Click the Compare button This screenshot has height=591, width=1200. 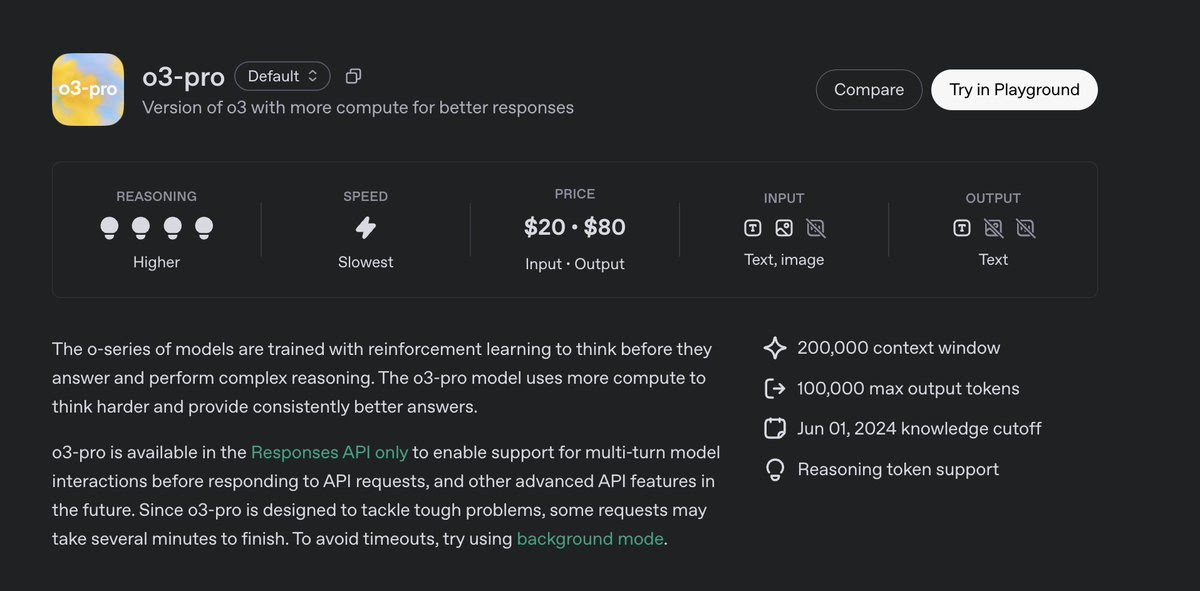coord(868,90)
